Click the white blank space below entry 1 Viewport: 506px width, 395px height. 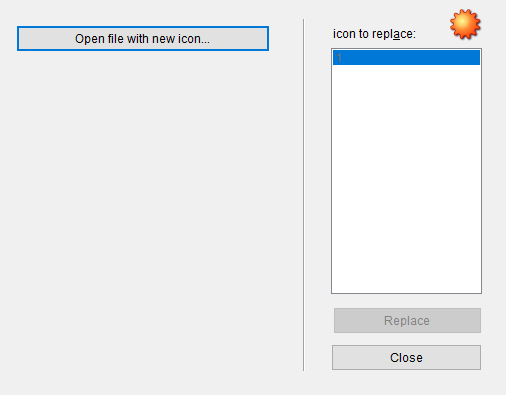(x=406, y=178)
